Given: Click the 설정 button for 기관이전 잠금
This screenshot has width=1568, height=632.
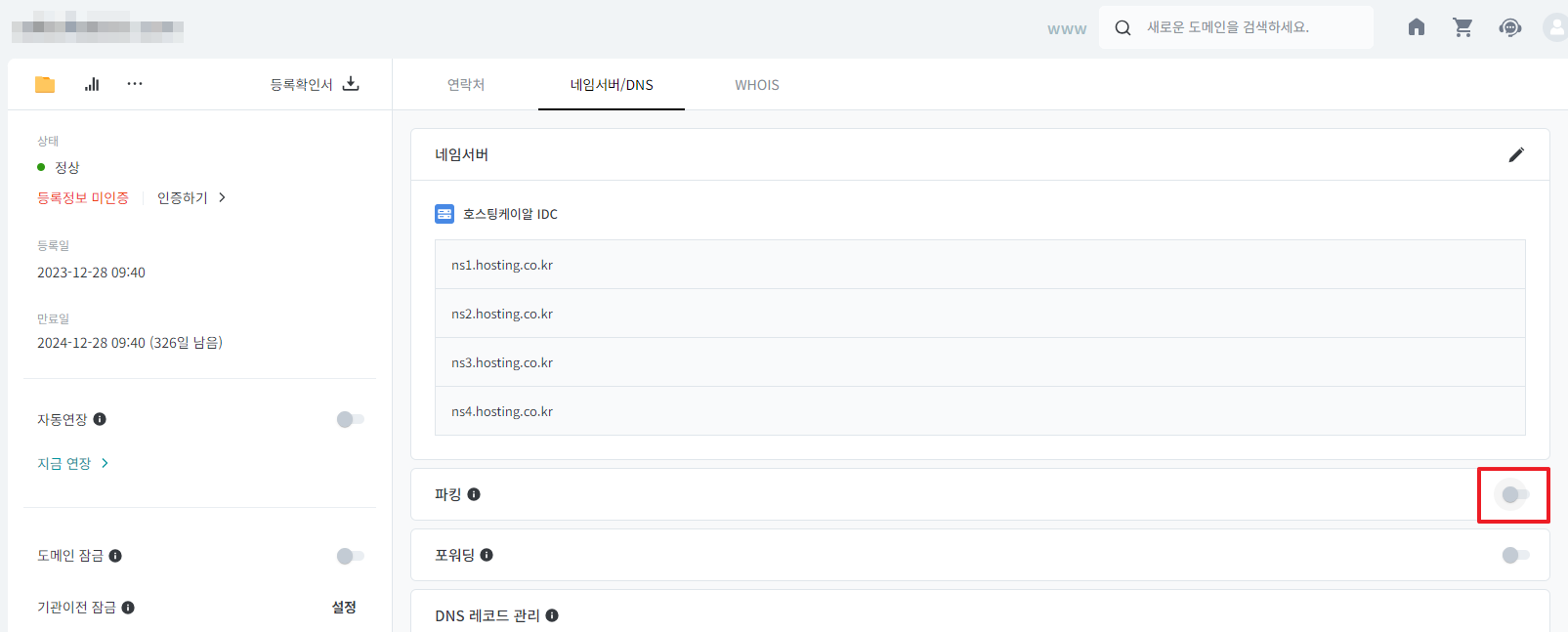Looking at the screenshot, I should click(x=344, y=608).
